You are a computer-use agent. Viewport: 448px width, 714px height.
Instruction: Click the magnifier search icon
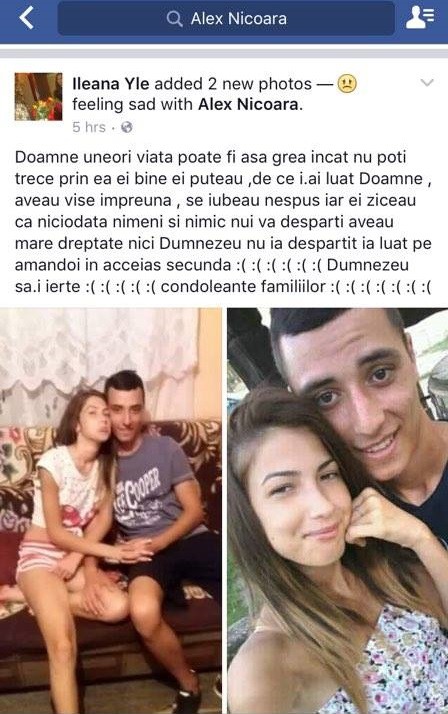click(174, 19)
